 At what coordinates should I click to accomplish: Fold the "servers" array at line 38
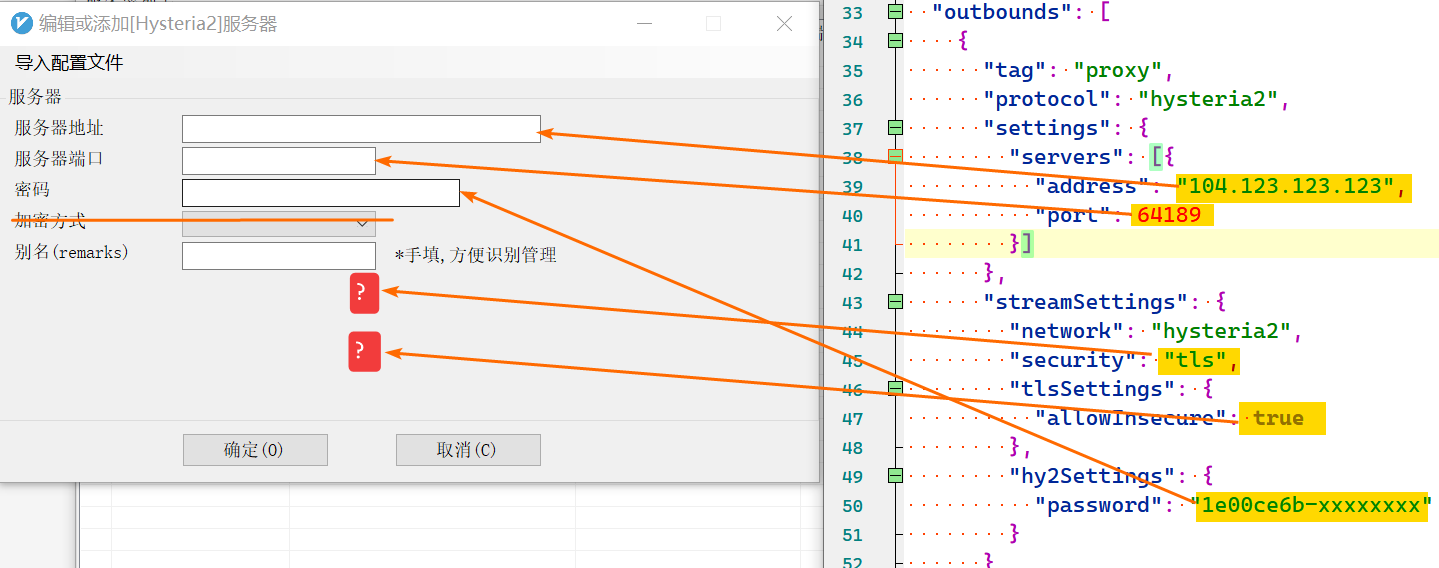pos(895,157)
